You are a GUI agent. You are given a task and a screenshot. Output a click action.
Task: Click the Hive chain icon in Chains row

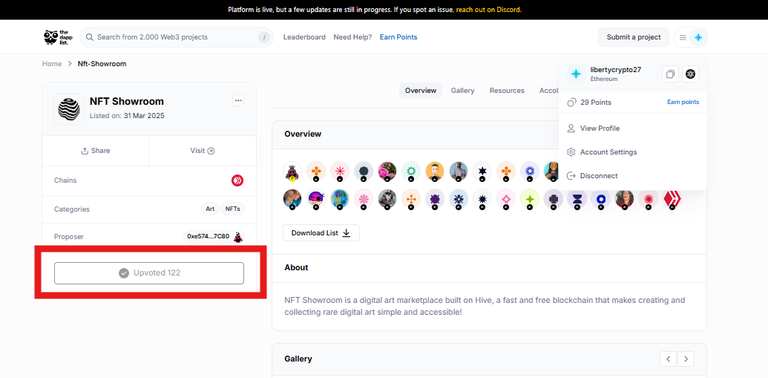tap(238, 181)
